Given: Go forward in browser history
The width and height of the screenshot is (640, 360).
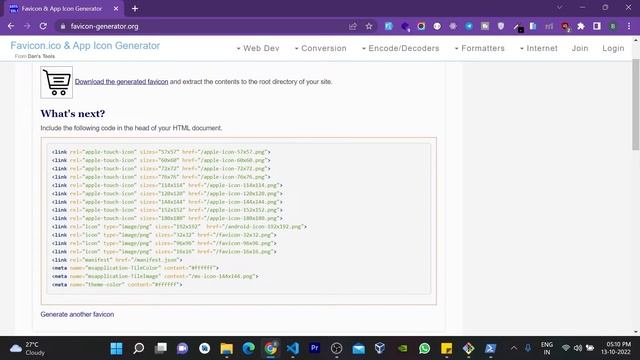Looking at the screenshot, I should pos(27,26).
